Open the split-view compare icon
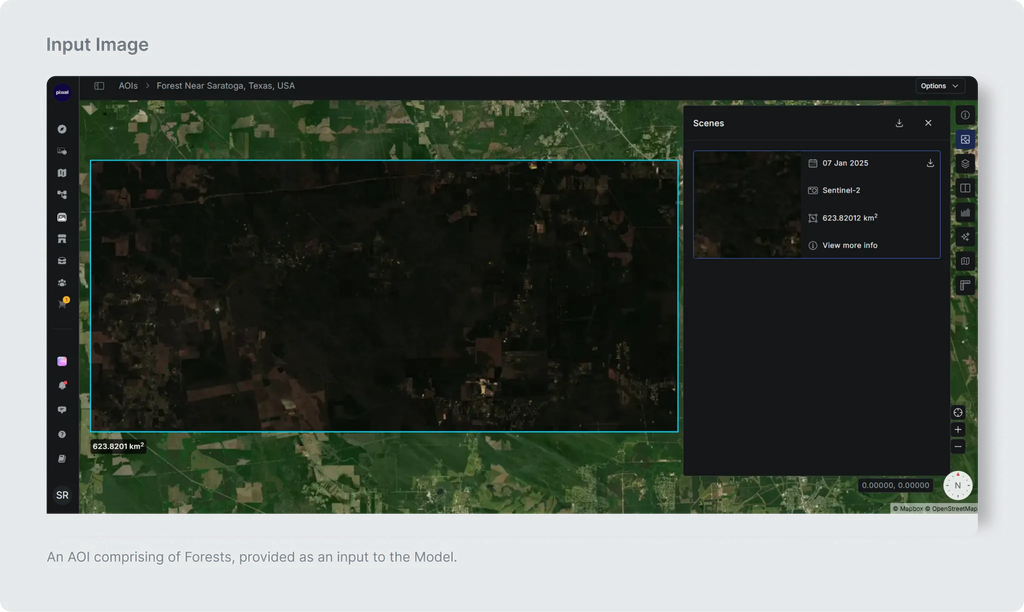This screenshot has height=612, width=1024. tap(965, 188)
